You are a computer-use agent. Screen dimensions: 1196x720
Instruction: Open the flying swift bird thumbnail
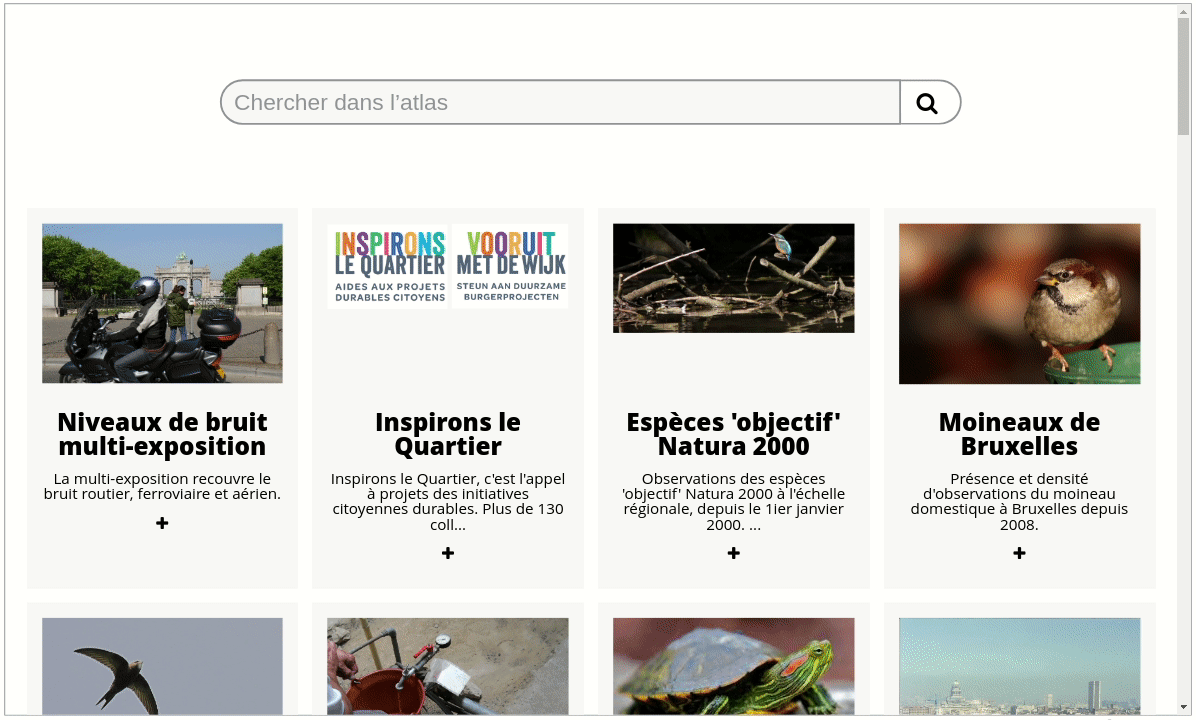[x=162, y=666]
